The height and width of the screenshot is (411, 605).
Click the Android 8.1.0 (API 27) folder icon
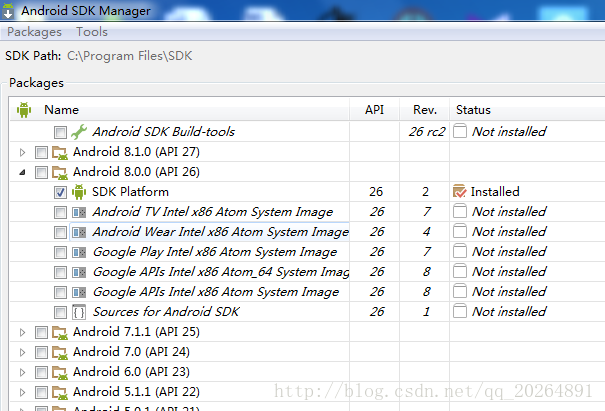coord(60,152)
